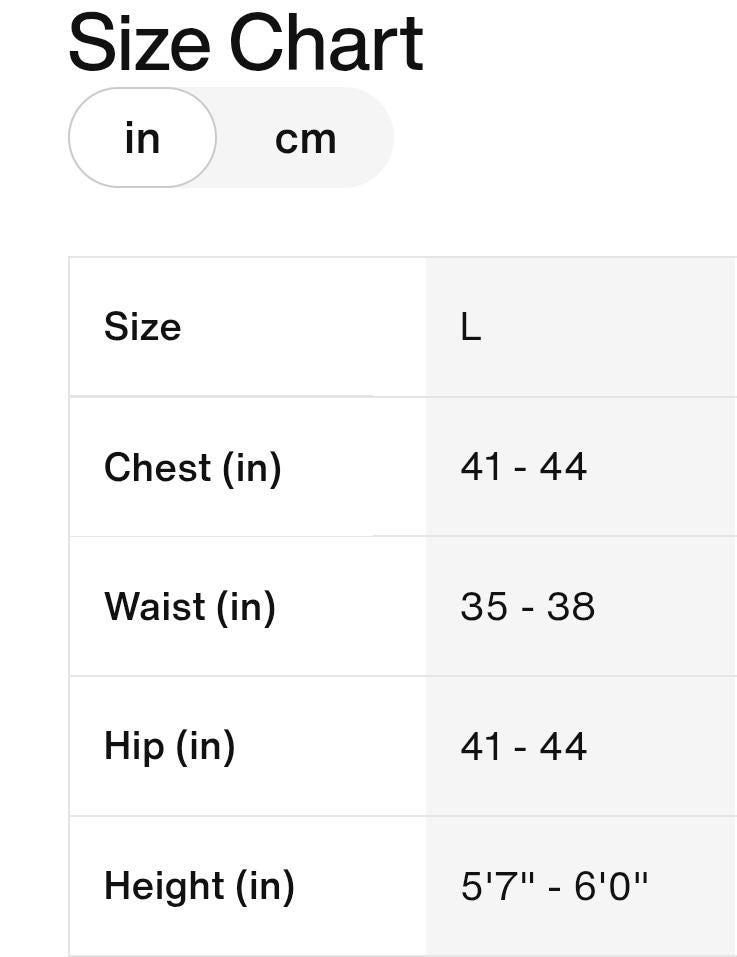
Task: Click the Chest (in) row label
Action: click(193, 468)
